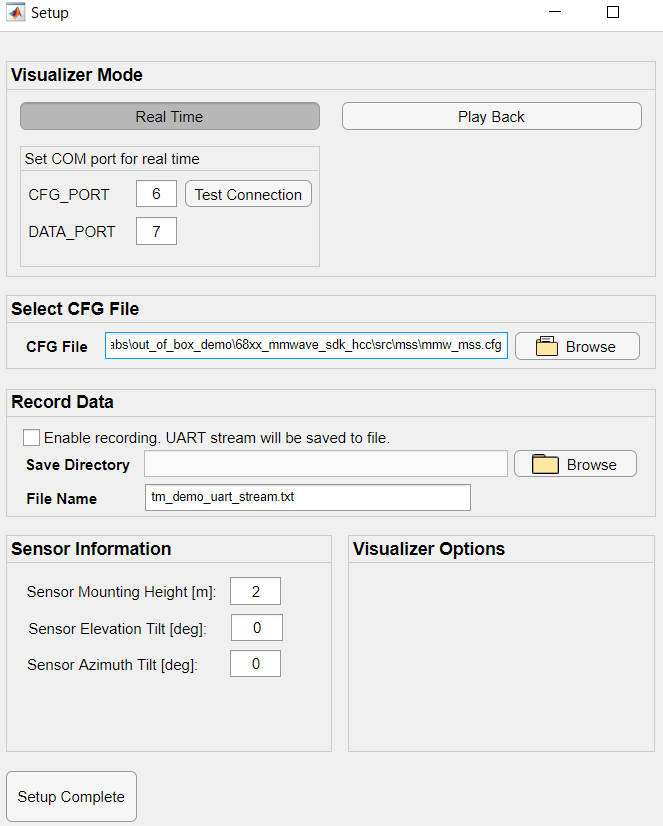The width and height of the screenshot is (663, 826).
Task: Click the DATA_PORT number field
Action: click(x=156, y=231)
